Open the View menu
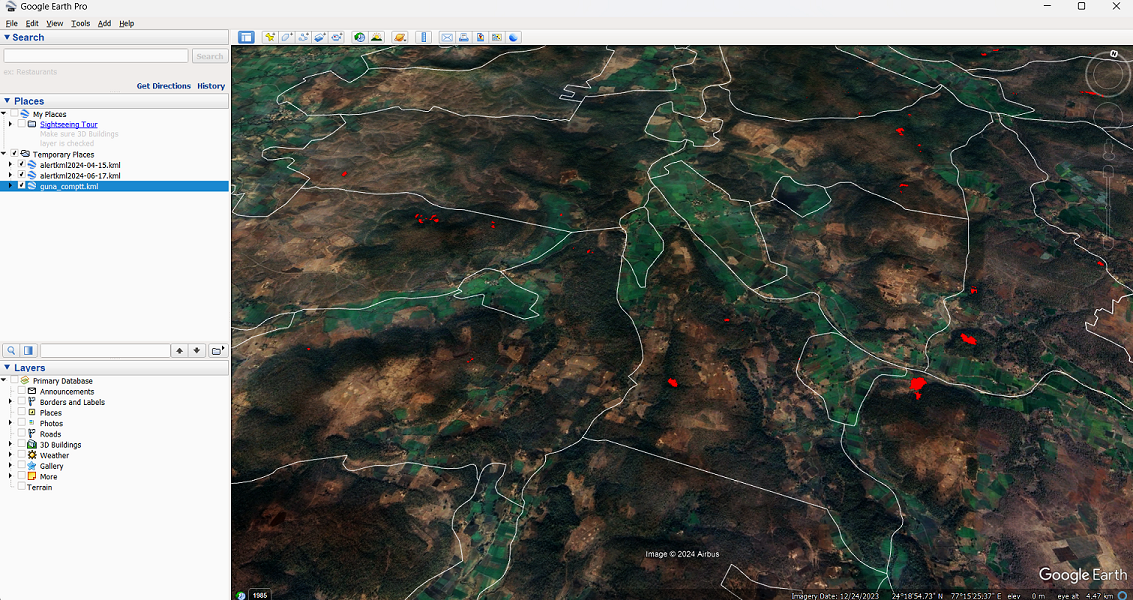 [54, 23]
